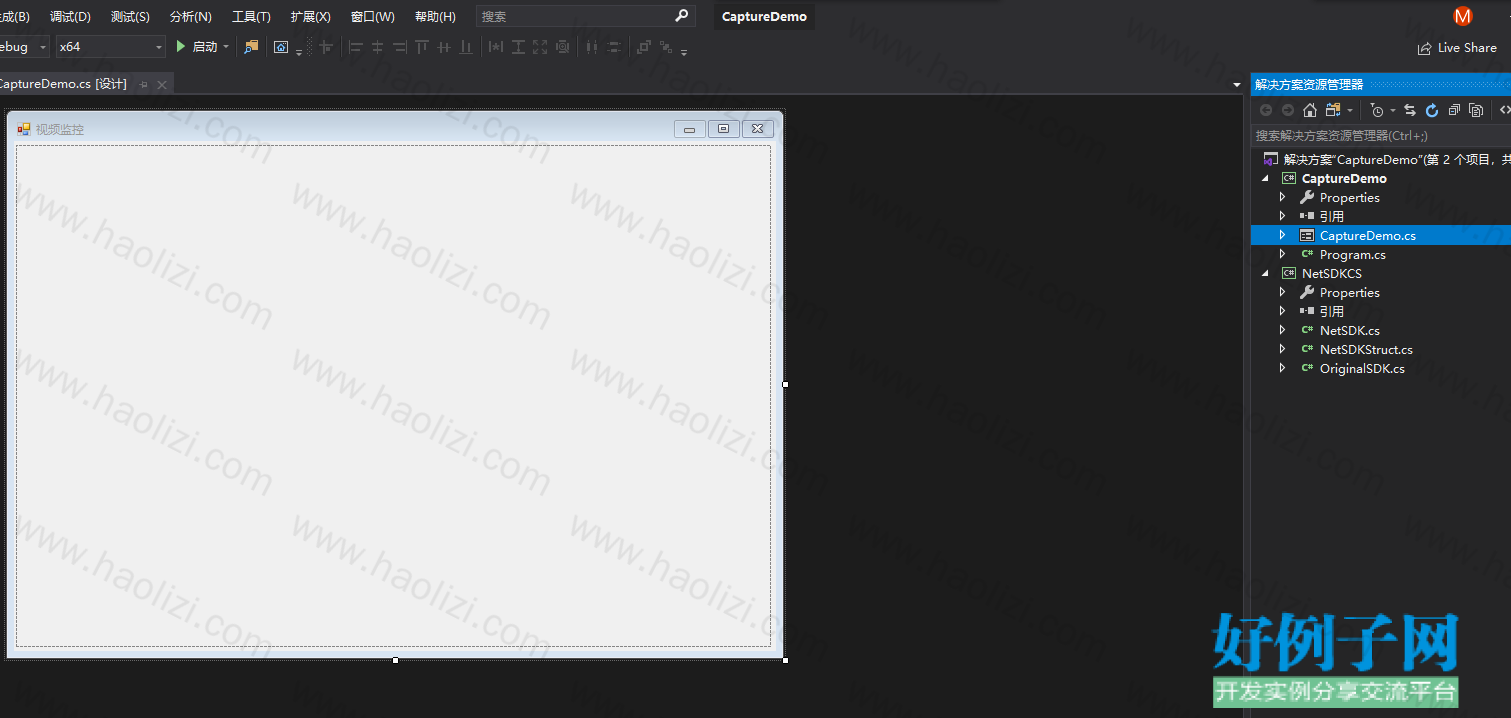Expand NetSDKStruct.cs node arrow
The width and height of the screenshot is (1511, 718).
(1283, 349)
